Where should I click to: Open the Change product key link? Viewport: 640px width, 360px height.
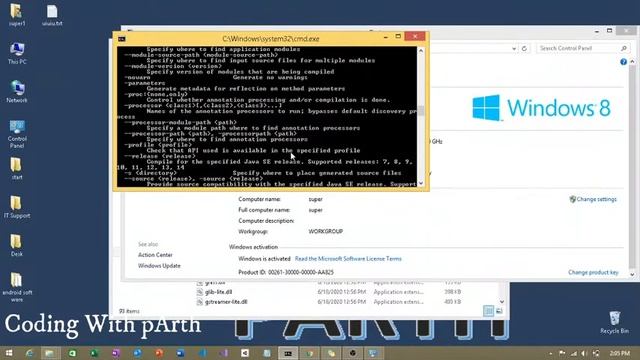(593, 272)
